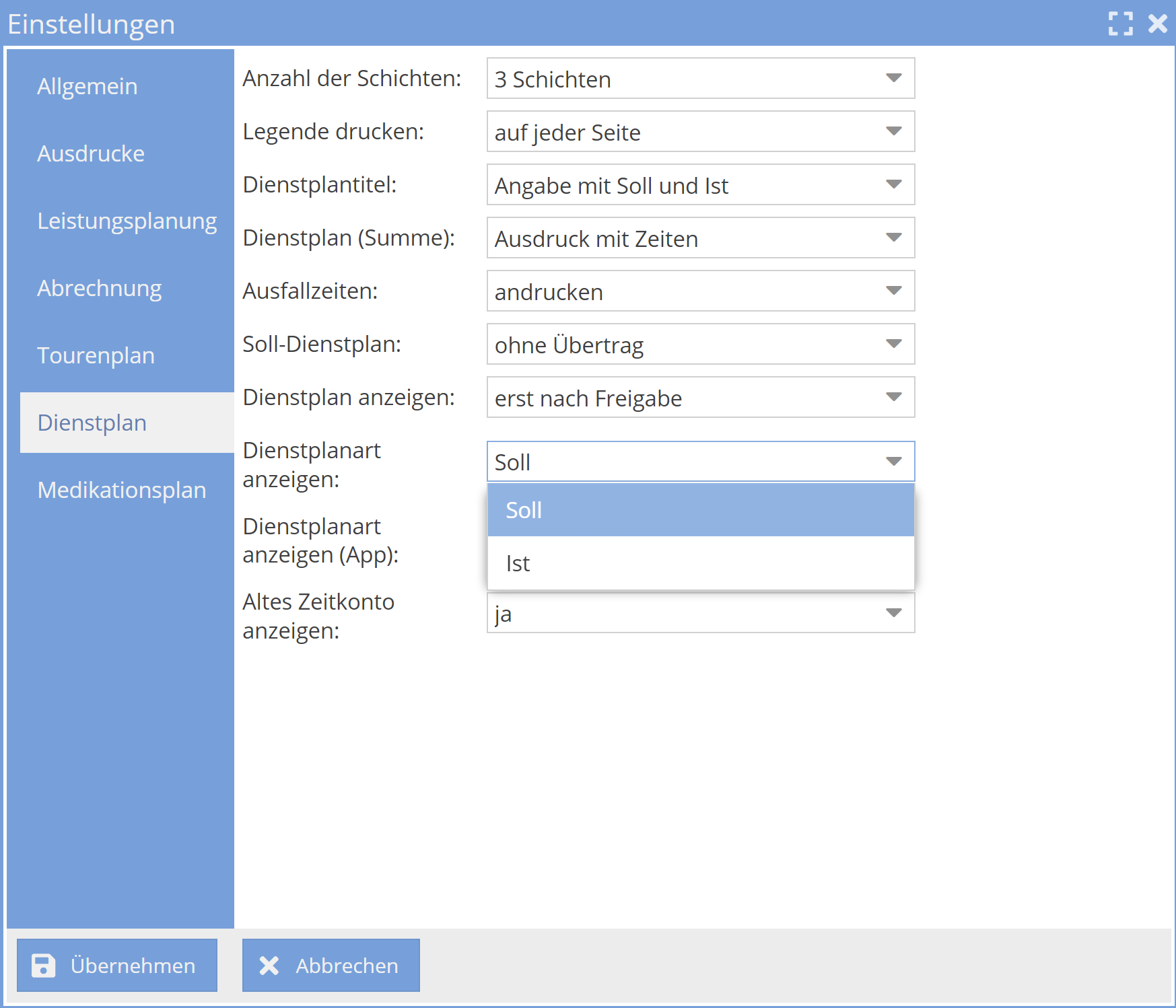Screen dimensions: 1176x1008
Task: Switch to the Ausdrucke tab
Action: 91,153
